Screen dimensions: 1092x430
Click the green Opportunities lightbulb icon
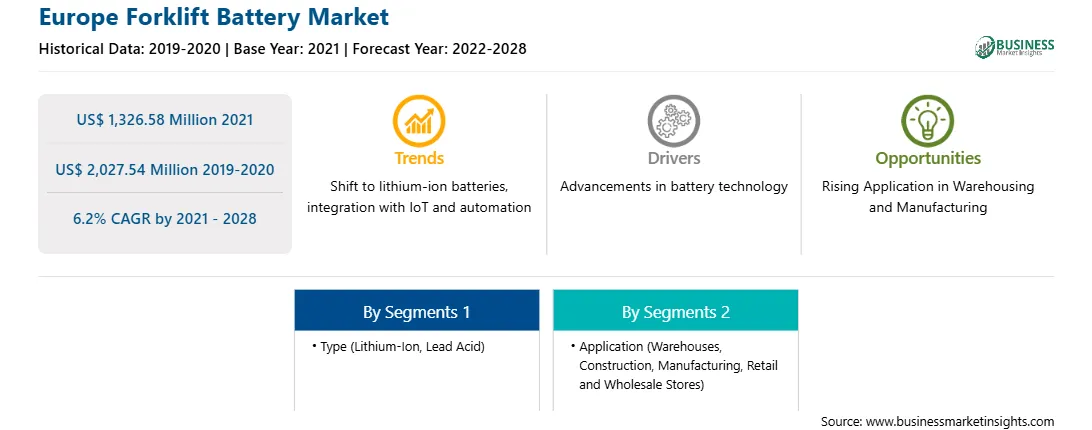928,121
